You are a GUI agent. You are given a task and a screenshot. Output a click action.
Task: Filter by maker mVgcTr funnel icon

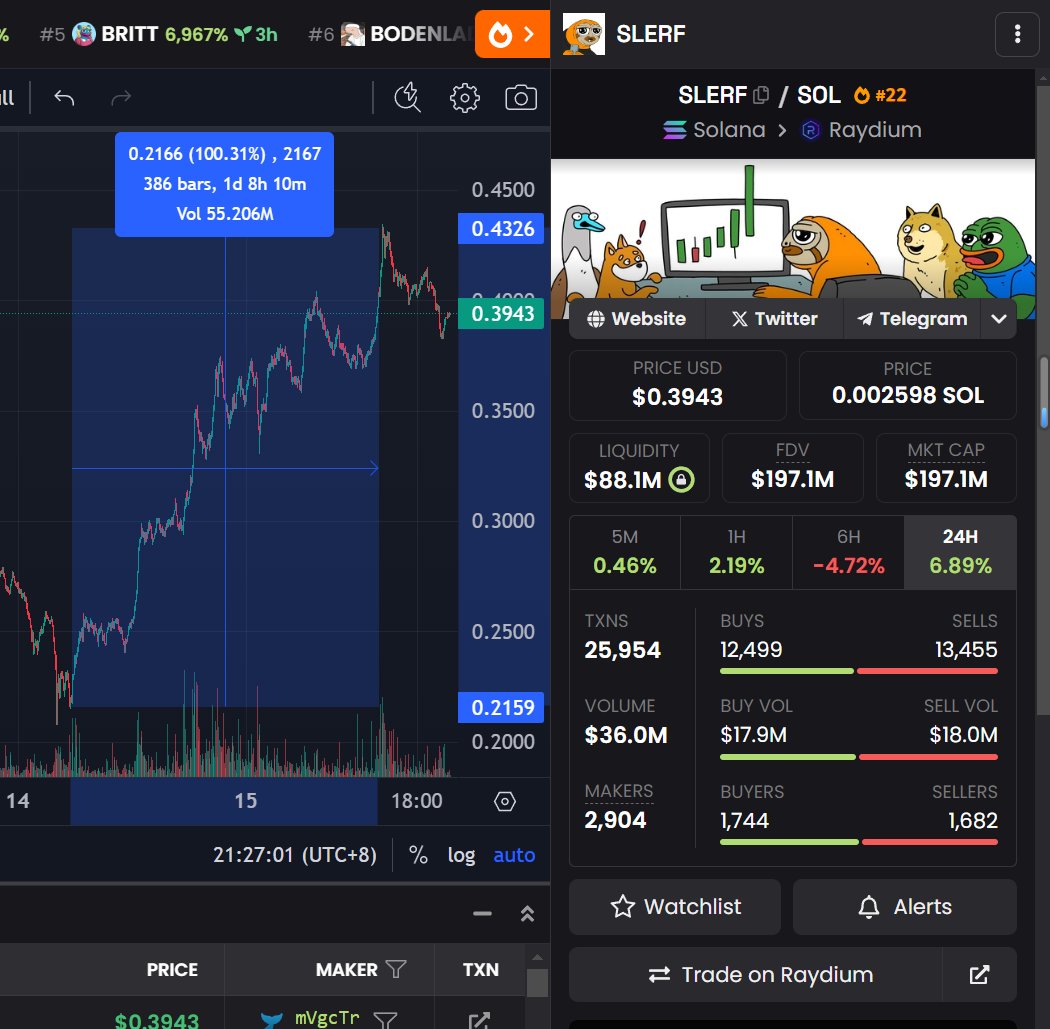pos(385,1020)
